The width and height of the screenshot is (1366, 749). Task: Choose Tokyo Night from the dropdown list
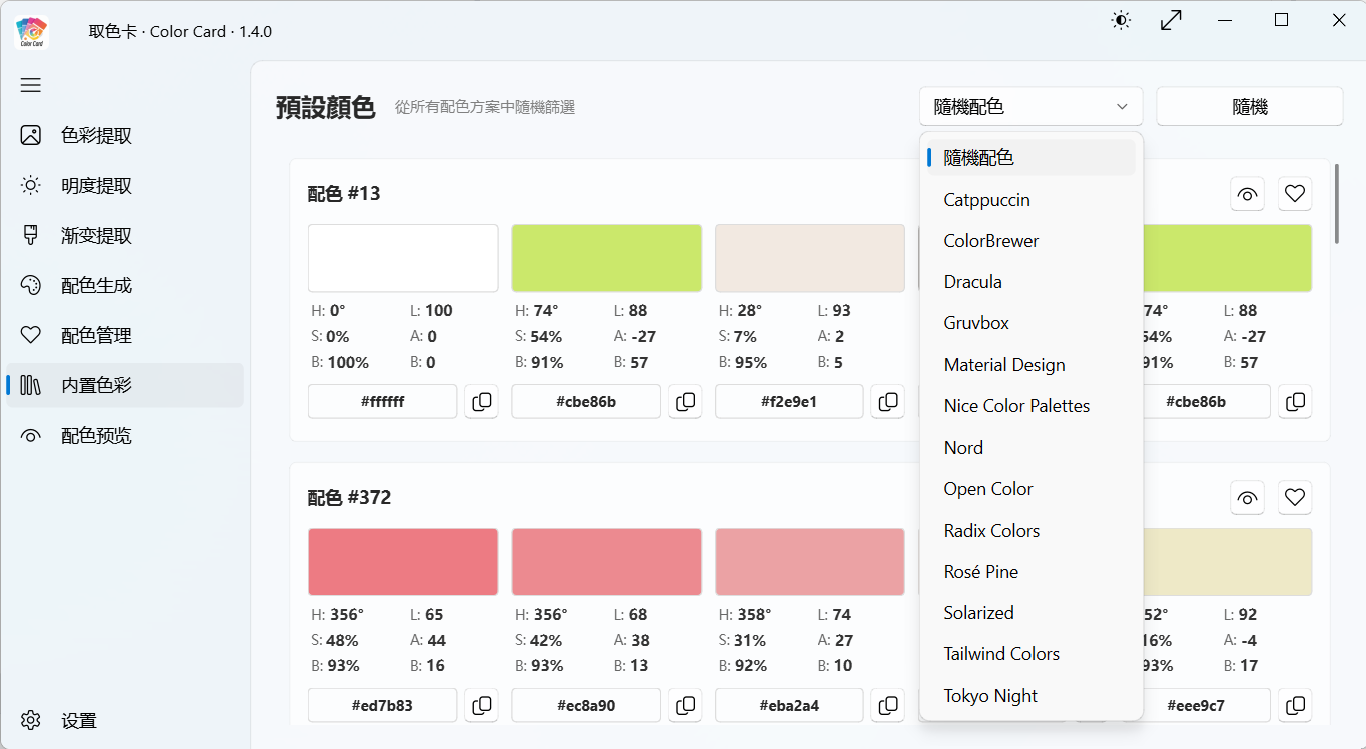pyautogui.click(x=990, y=696)
